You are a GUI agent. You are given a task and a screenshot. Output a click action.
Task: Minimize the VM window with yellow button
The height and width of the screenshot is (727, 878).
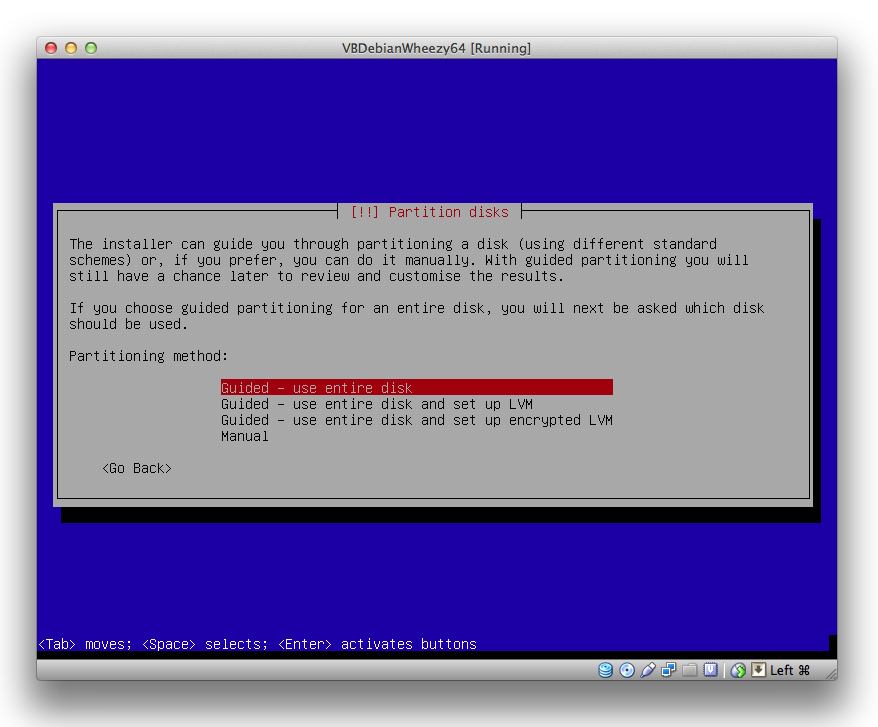pos(71,48)
